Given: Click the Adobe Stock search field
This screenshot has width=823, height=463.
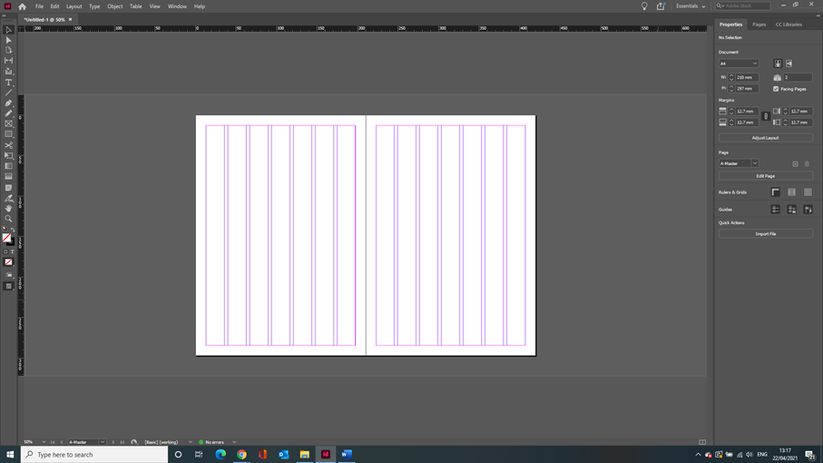Looking at the screenshot, I should [743, 6].
